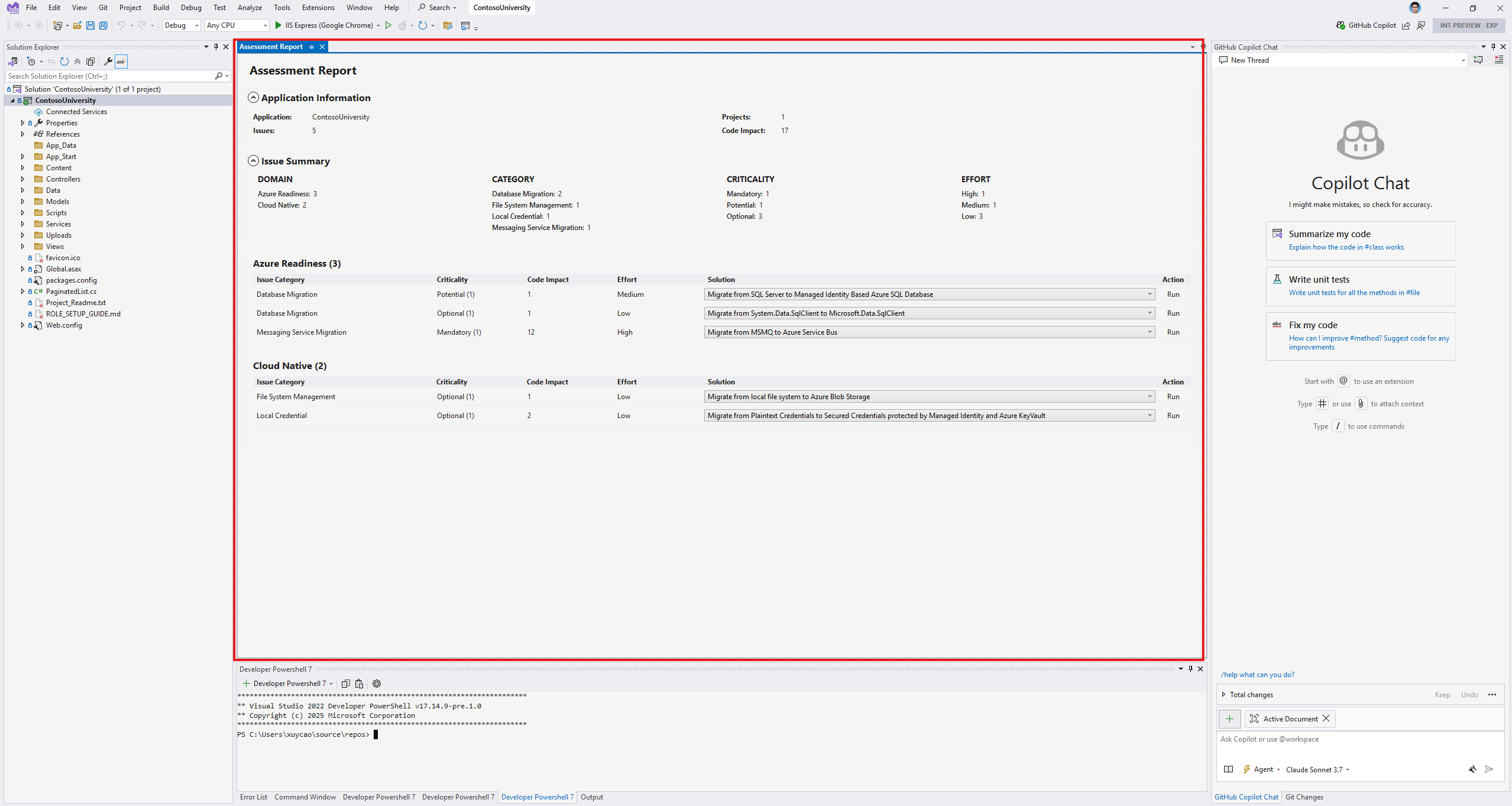
Task: Open Copilot tools selection wrench icon
Action: 1472,769
